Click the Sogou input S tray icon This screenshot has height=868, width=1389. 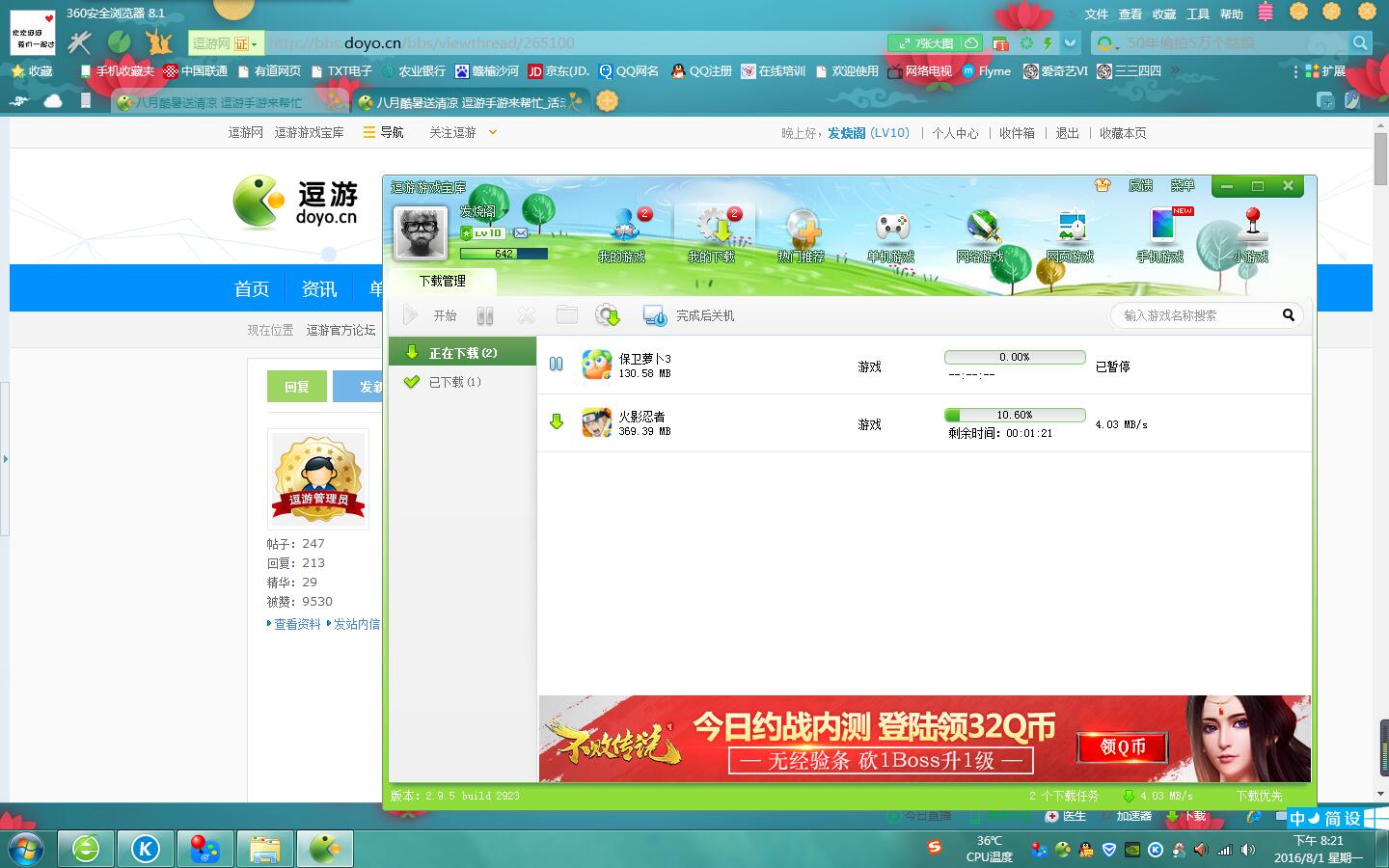(x=934, y=847)
